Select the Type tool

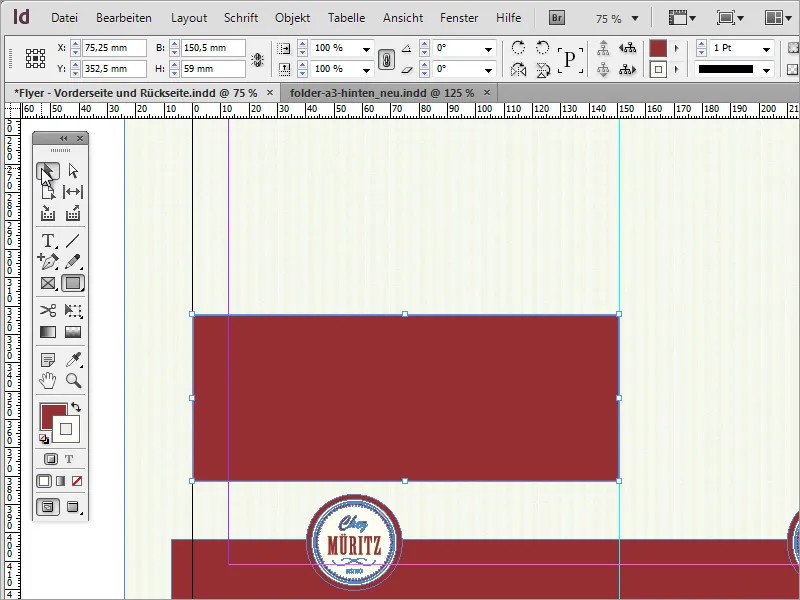[47, 240]
